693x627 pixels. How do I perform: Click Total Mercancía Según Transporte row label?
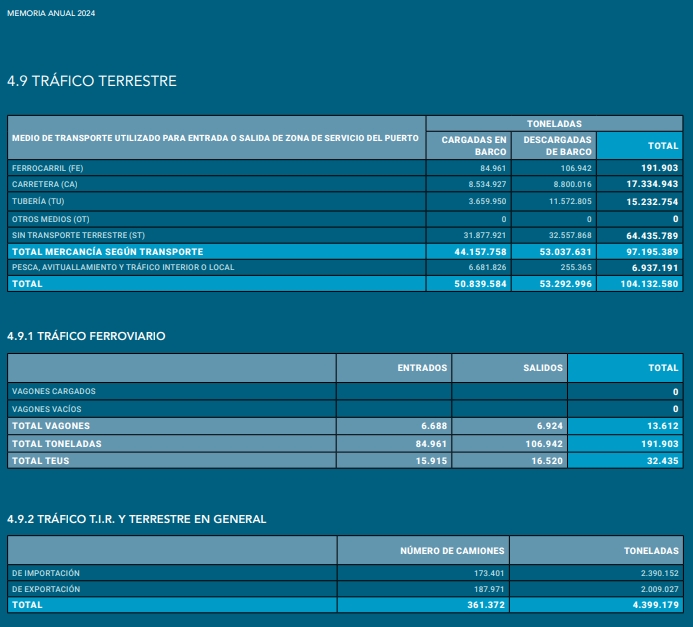point(107,252)
